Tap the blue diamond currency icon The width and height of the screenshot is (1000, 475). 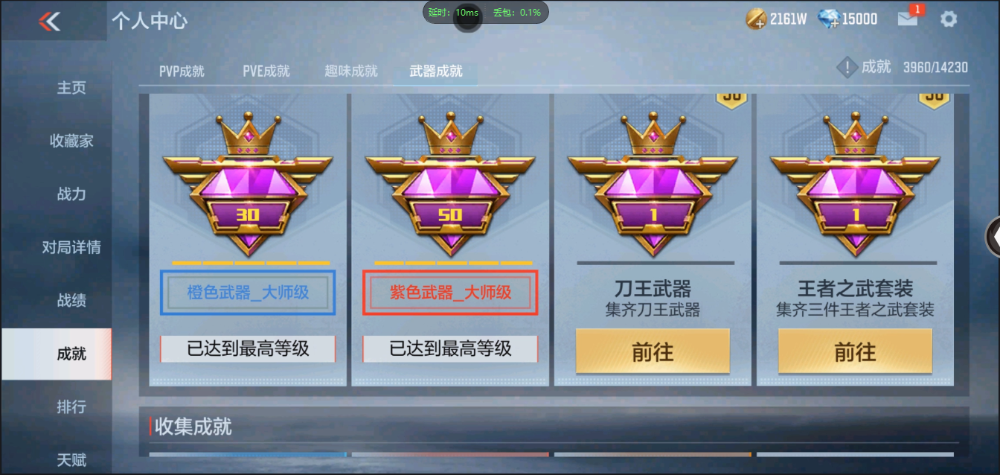[829, 19]
